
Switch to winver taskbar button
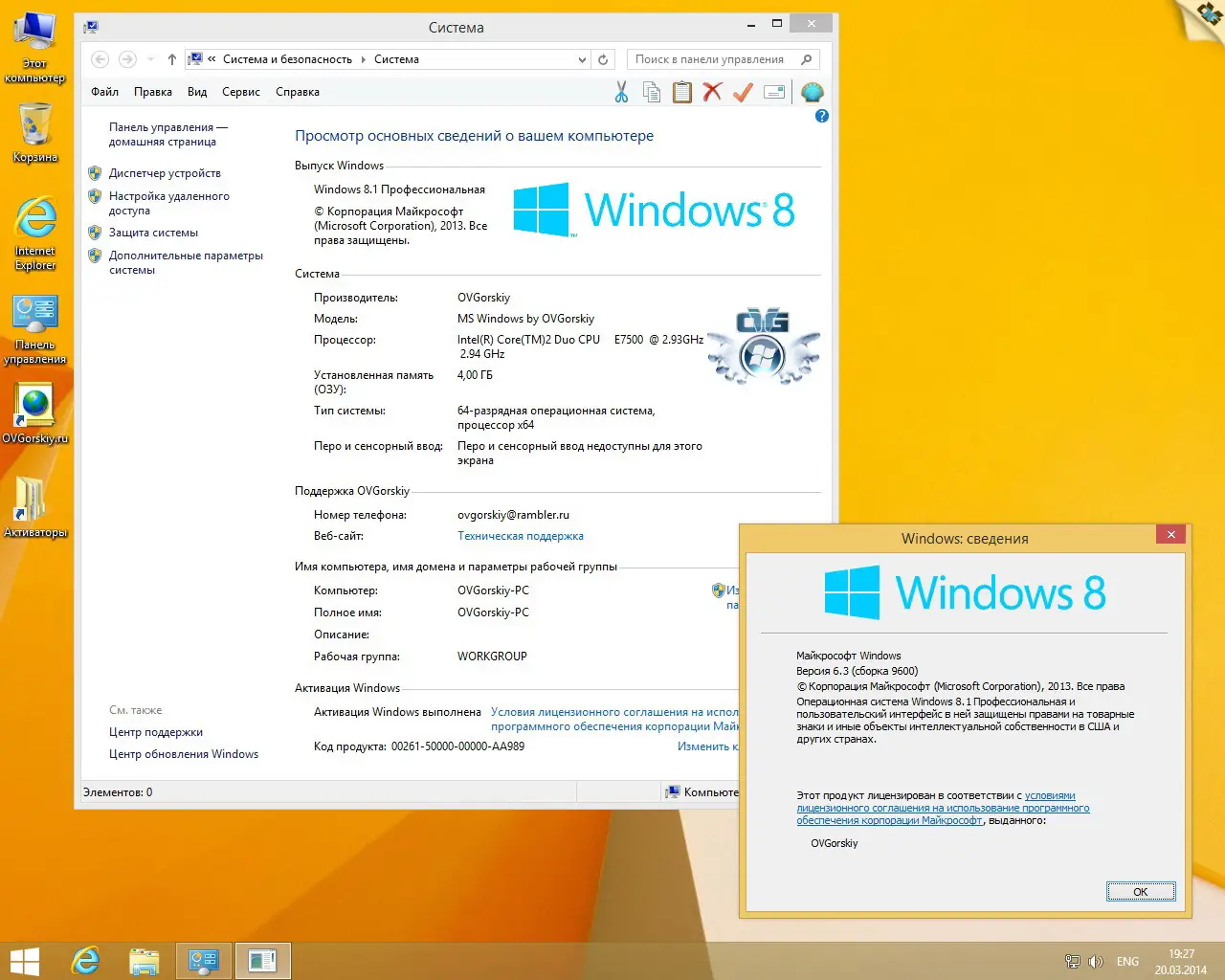[x=262, y=961]
